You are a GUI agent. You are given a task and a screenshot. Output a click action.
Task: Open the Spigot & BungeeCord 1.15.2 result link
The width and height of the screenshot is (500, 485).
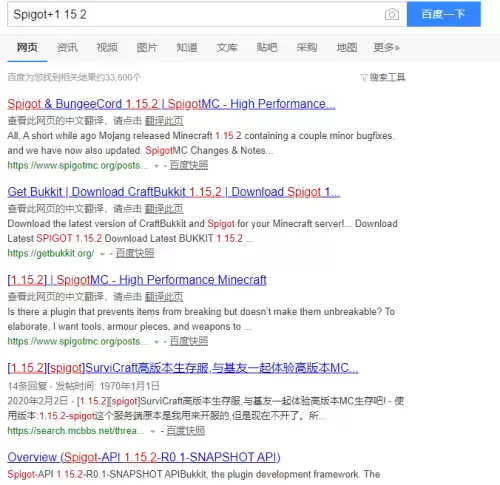(x=171, y=104)
